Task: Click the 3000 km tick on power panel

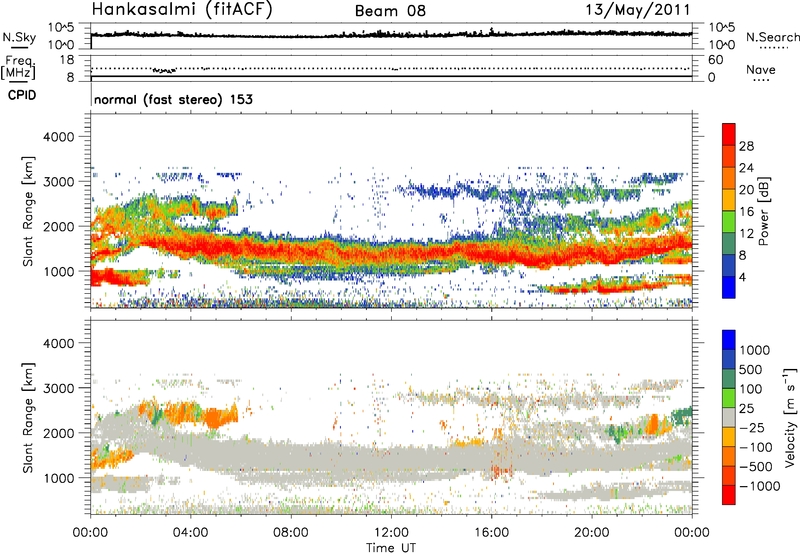Action: (59, 182)
